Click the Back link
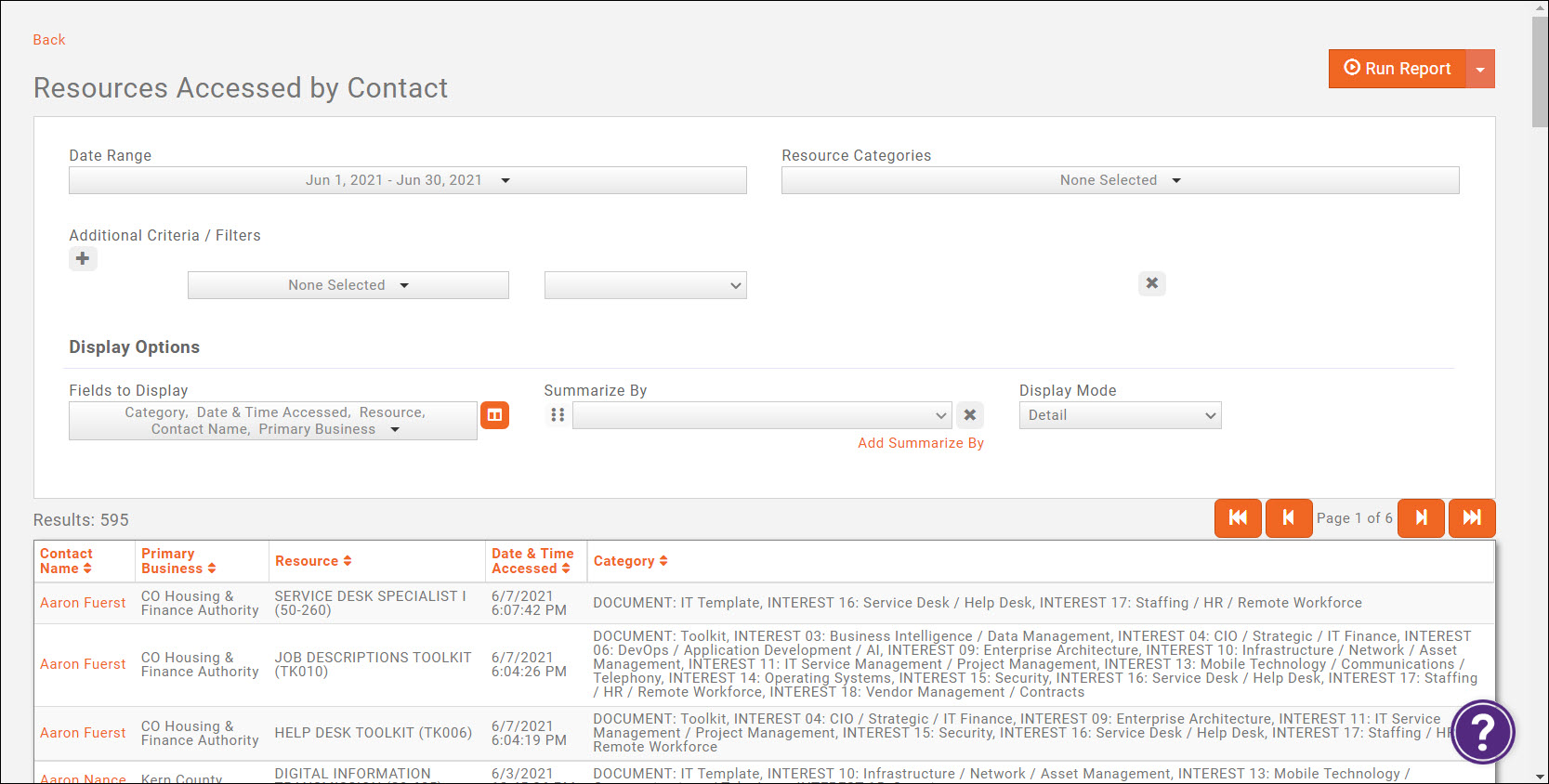1549x784 pixels. click(49, 40)
